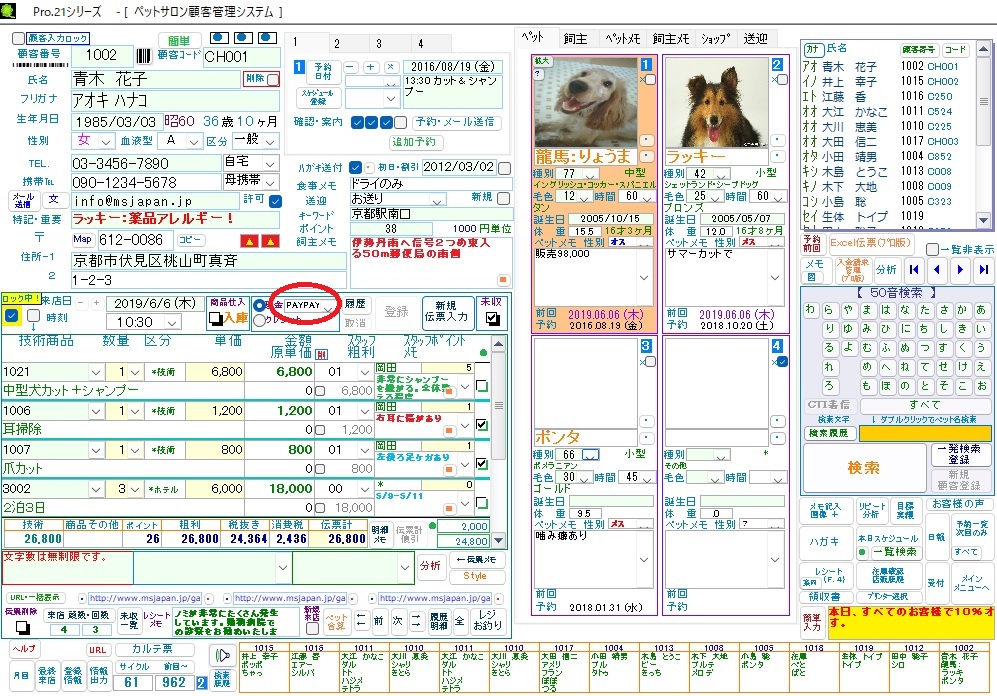Open the 送迎 tab
997x696 pixels.
[x=755, y=39]
